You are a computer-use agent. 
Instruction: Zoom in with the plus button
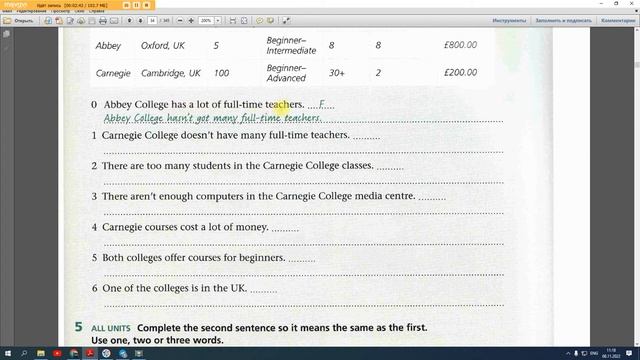191,20
